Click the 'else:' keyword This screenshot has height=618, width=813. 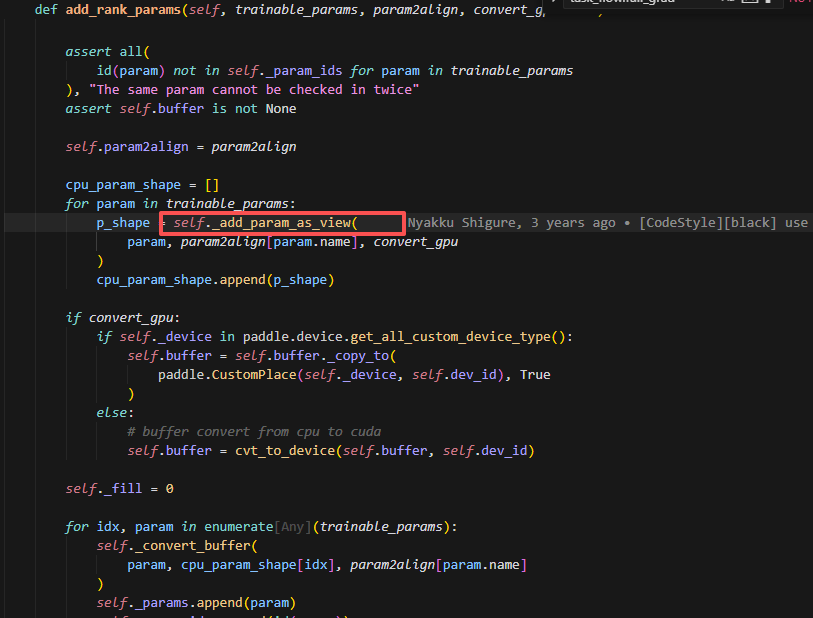point(114,413)
